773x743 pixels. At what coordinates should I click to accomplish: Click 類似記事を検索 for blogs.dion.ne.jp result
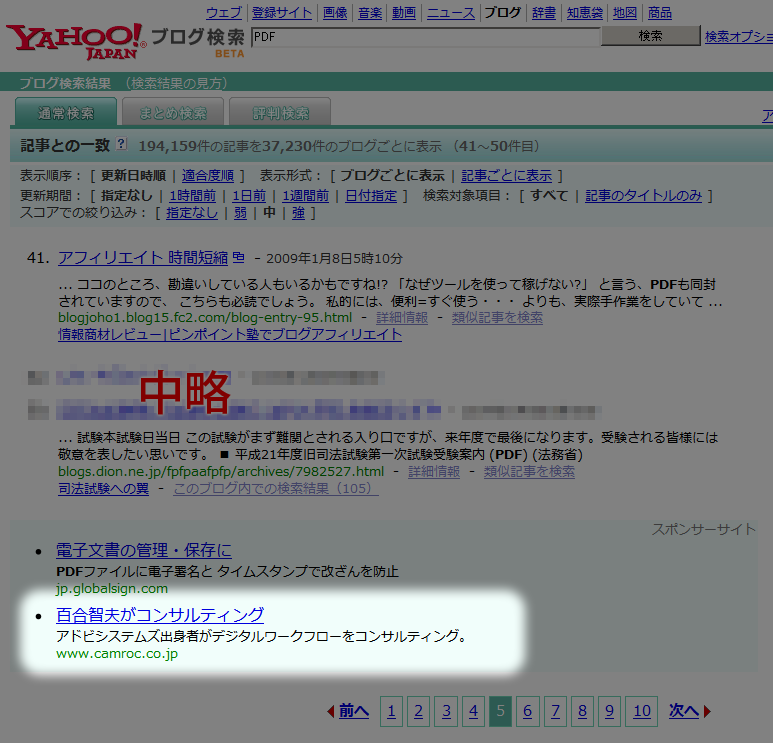(529, 471)
